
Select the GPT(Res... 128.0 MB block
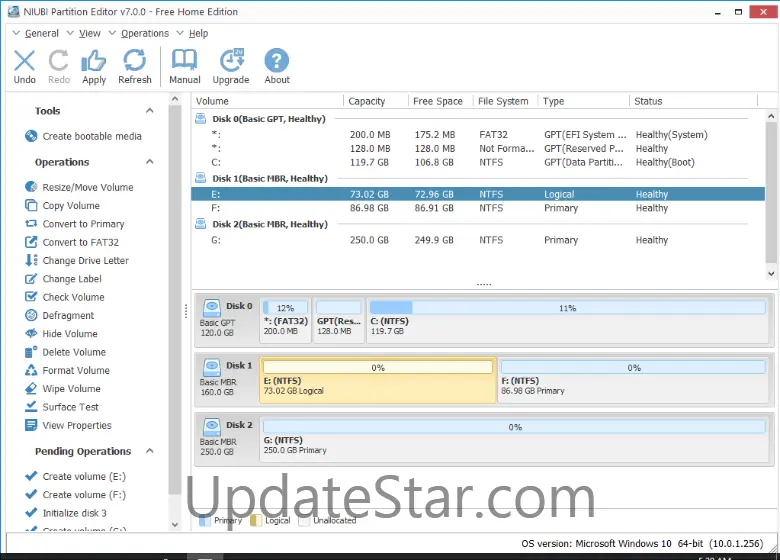click(x=339, y=320)
